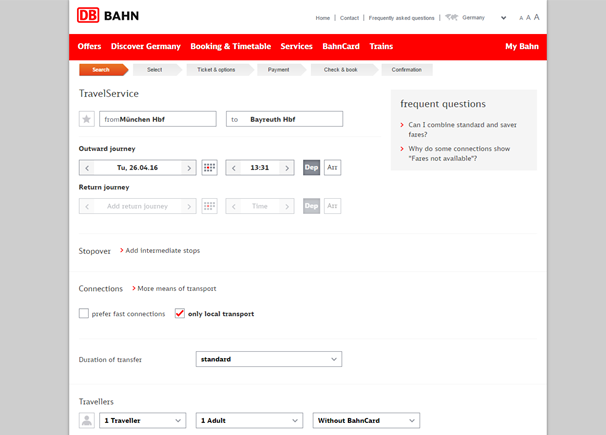Click Add intermediate stops link
This screenshot has height=435, width=606.
tap(162, 251)
